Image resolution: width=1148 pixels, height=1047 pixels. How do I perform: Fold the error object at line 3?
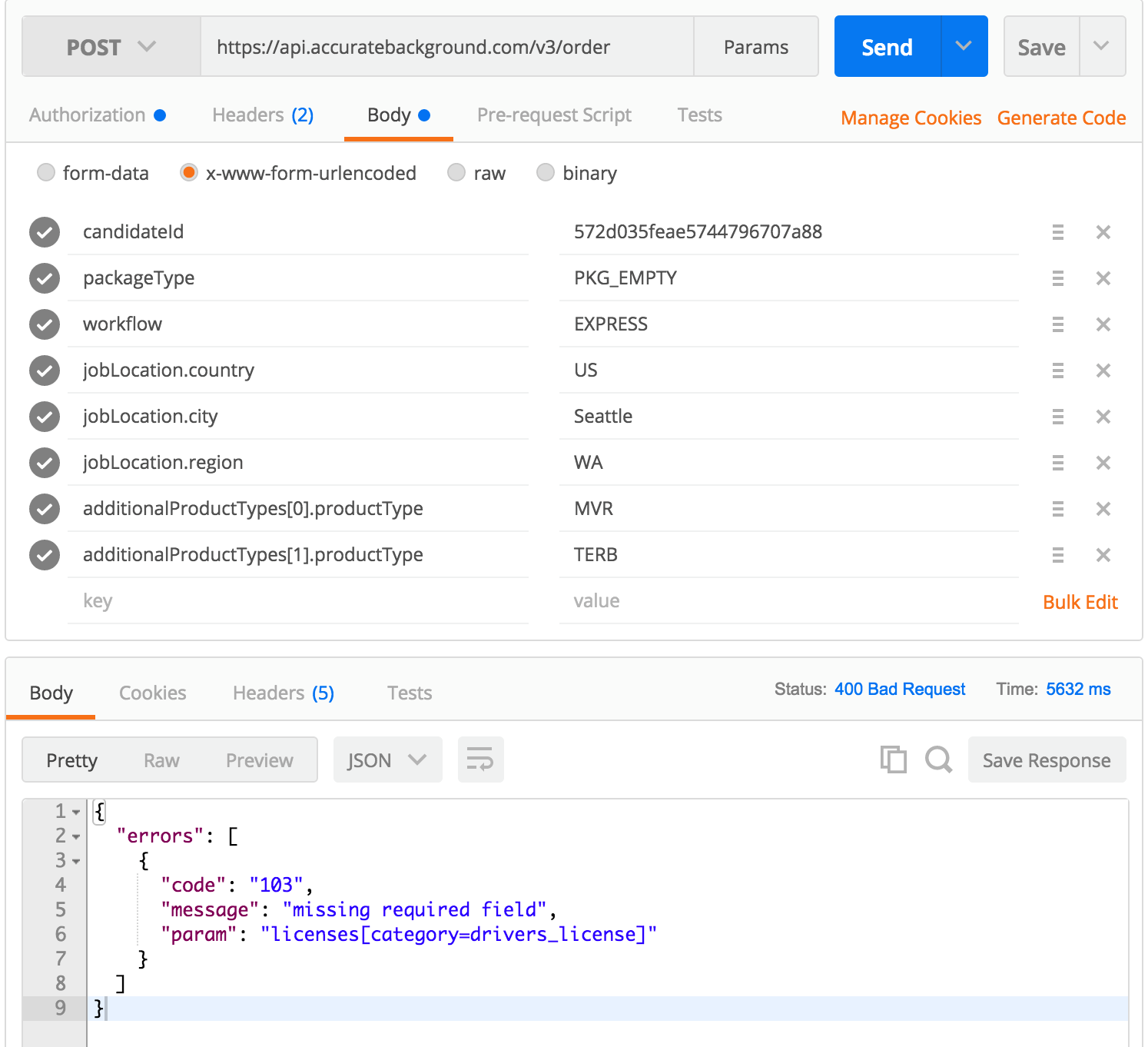click(x=76, y=861)
